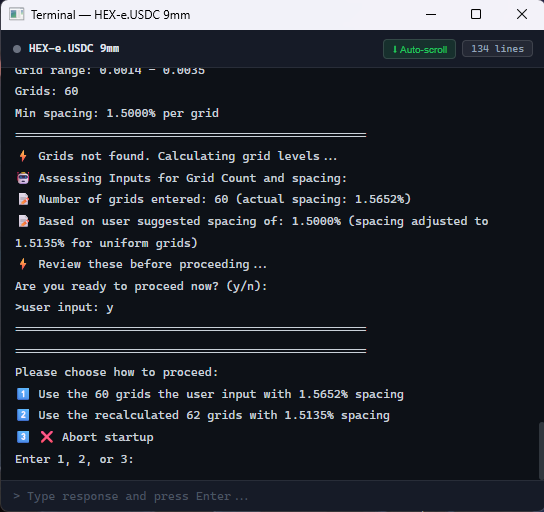Click lightning icon beside Grids not found
544x512 pixels.
(x=23, y=156)
